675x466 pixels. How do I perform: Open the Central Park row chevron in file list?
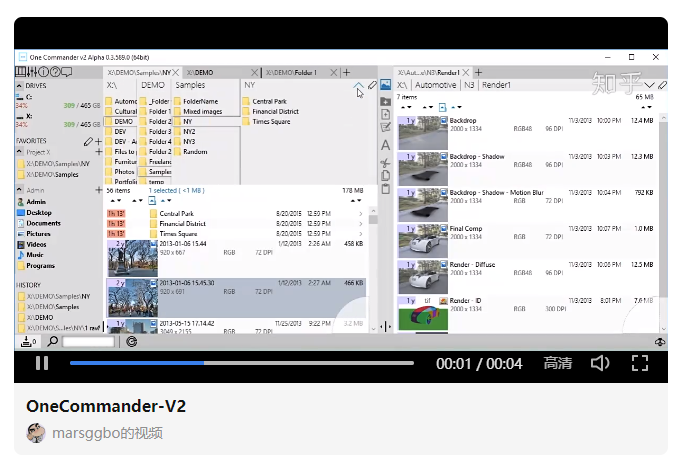(361, 213)
